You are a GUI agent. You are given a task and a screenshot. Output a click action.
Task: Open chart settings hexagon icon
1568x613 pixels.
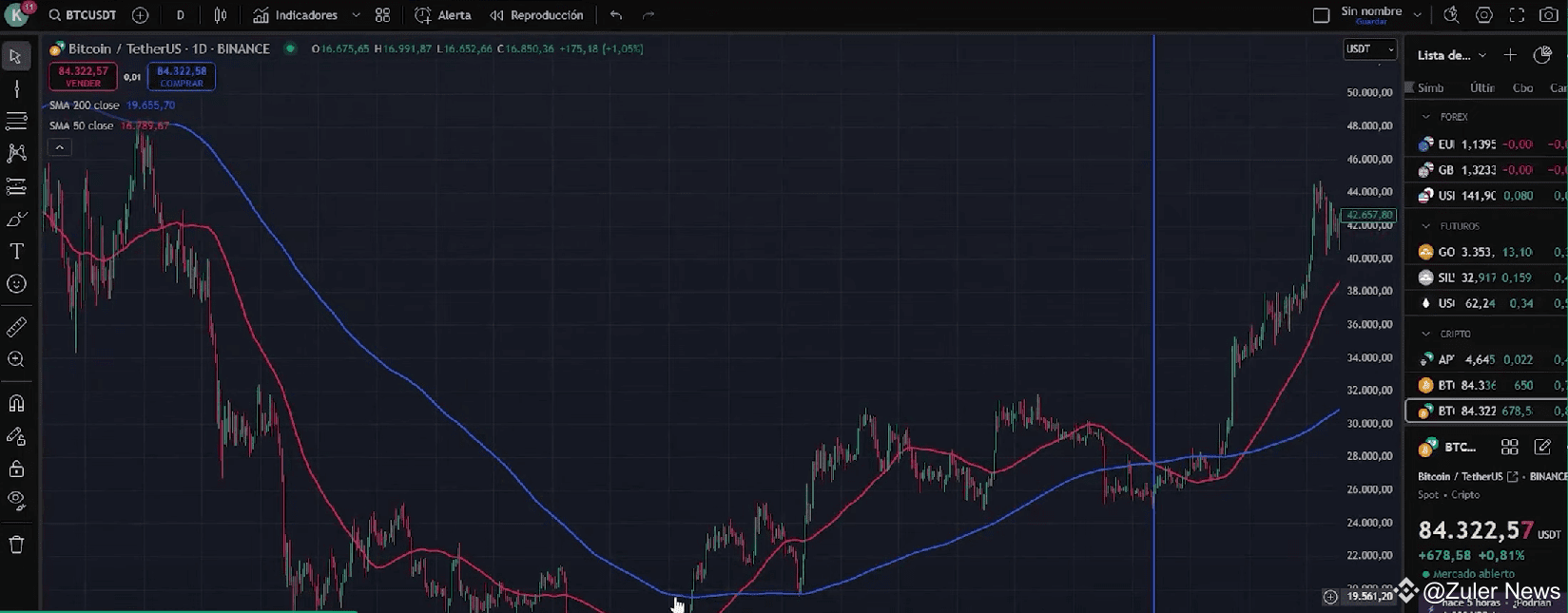1484,15
